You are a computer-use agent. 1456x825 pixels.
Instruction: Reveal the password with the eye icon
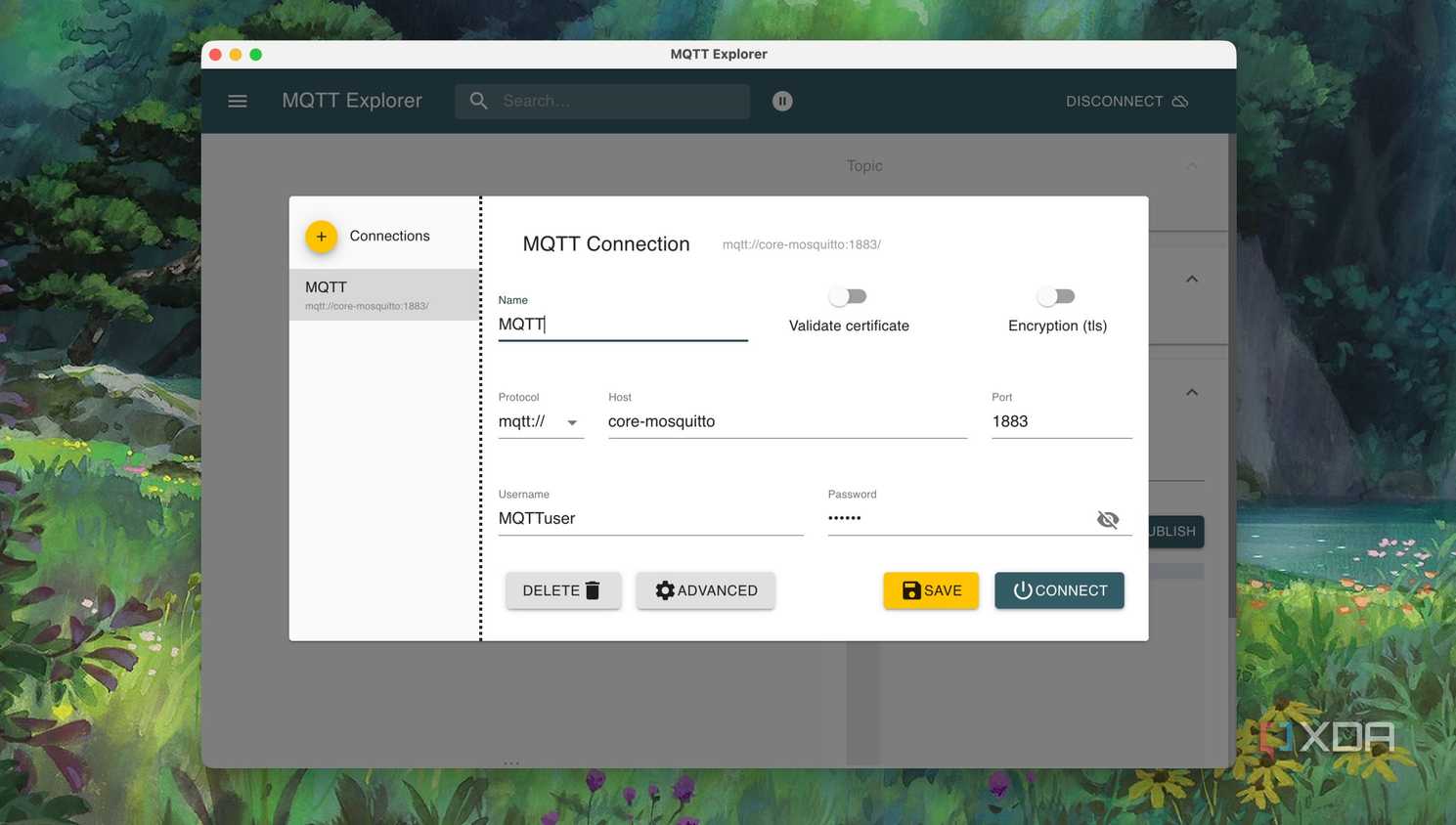(1107, 519)
